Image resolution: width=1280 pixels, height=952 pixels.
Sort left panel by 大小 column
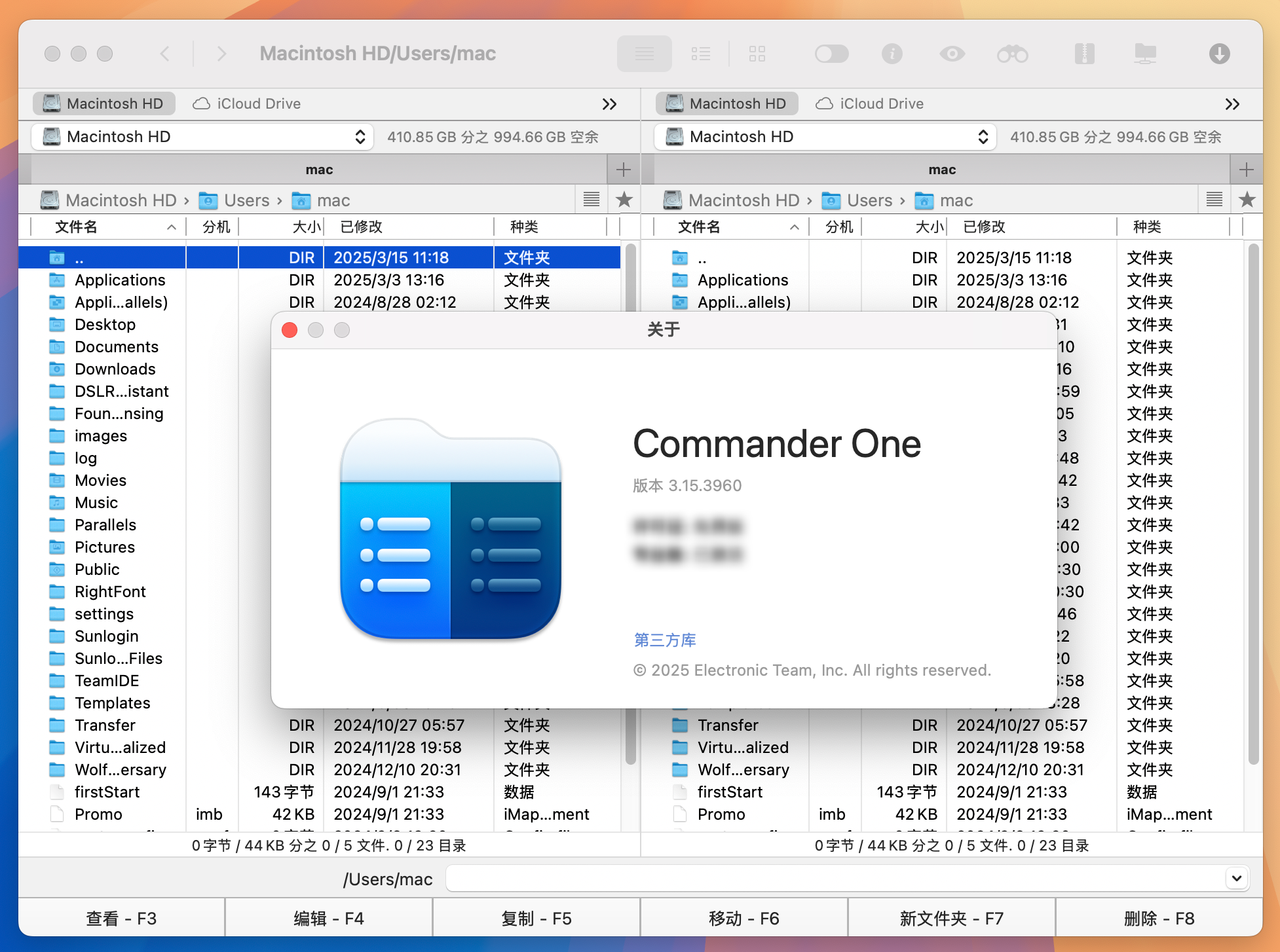(281, 227)
